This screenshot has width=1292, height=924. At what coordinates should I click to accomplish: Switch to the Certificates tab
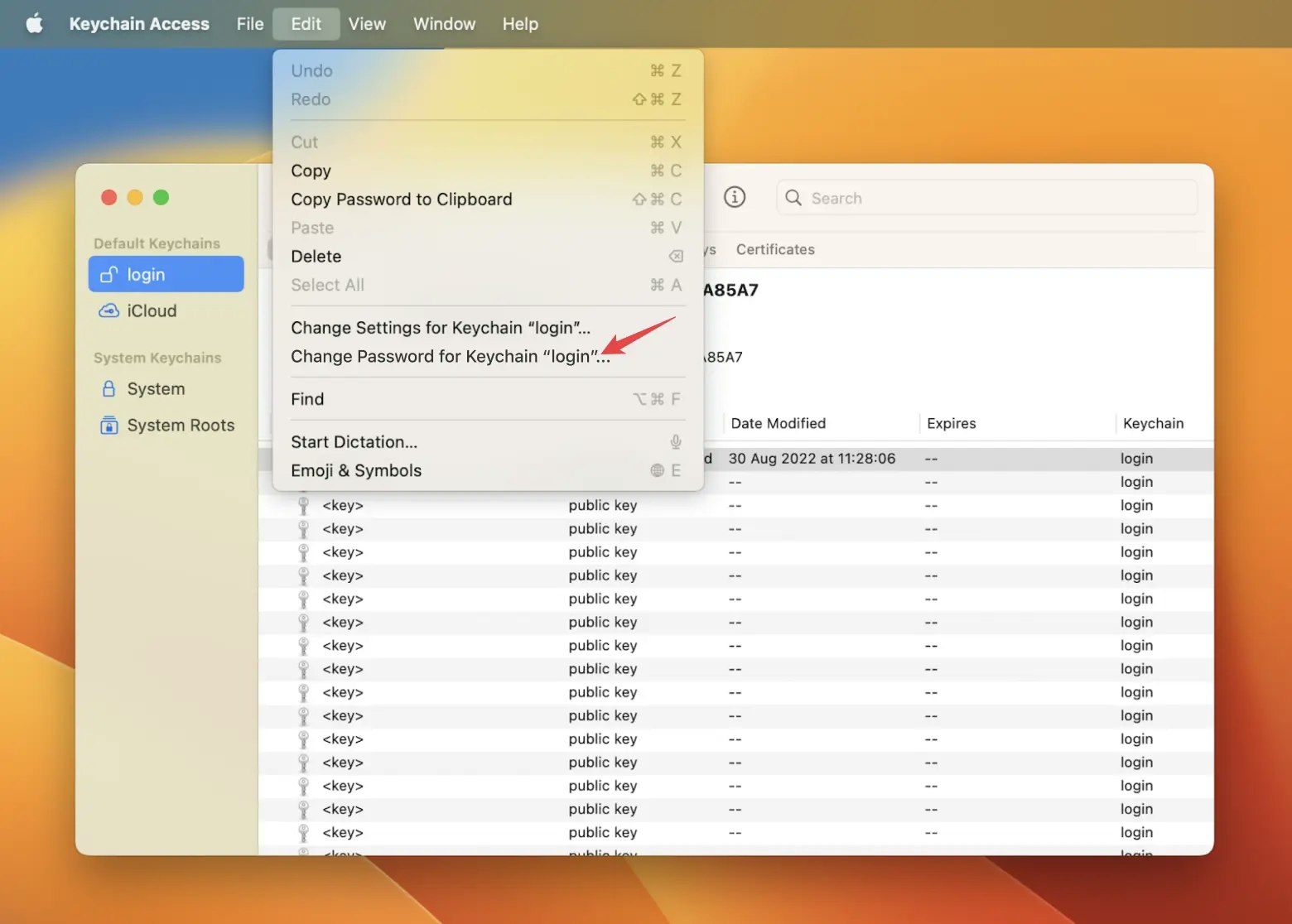point(775,249)
